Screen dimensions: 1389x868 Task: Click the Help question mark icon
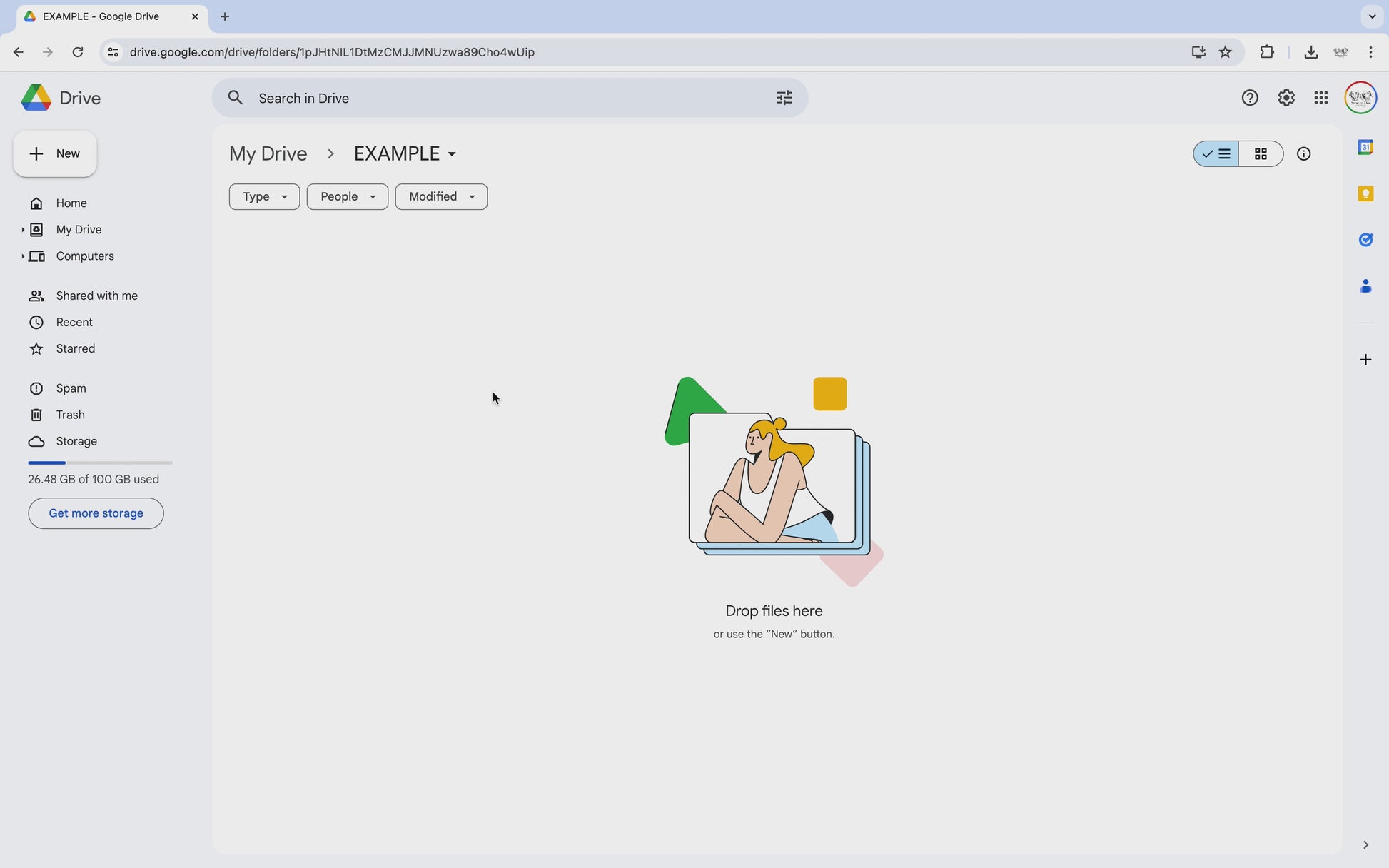click(1249, 98)
